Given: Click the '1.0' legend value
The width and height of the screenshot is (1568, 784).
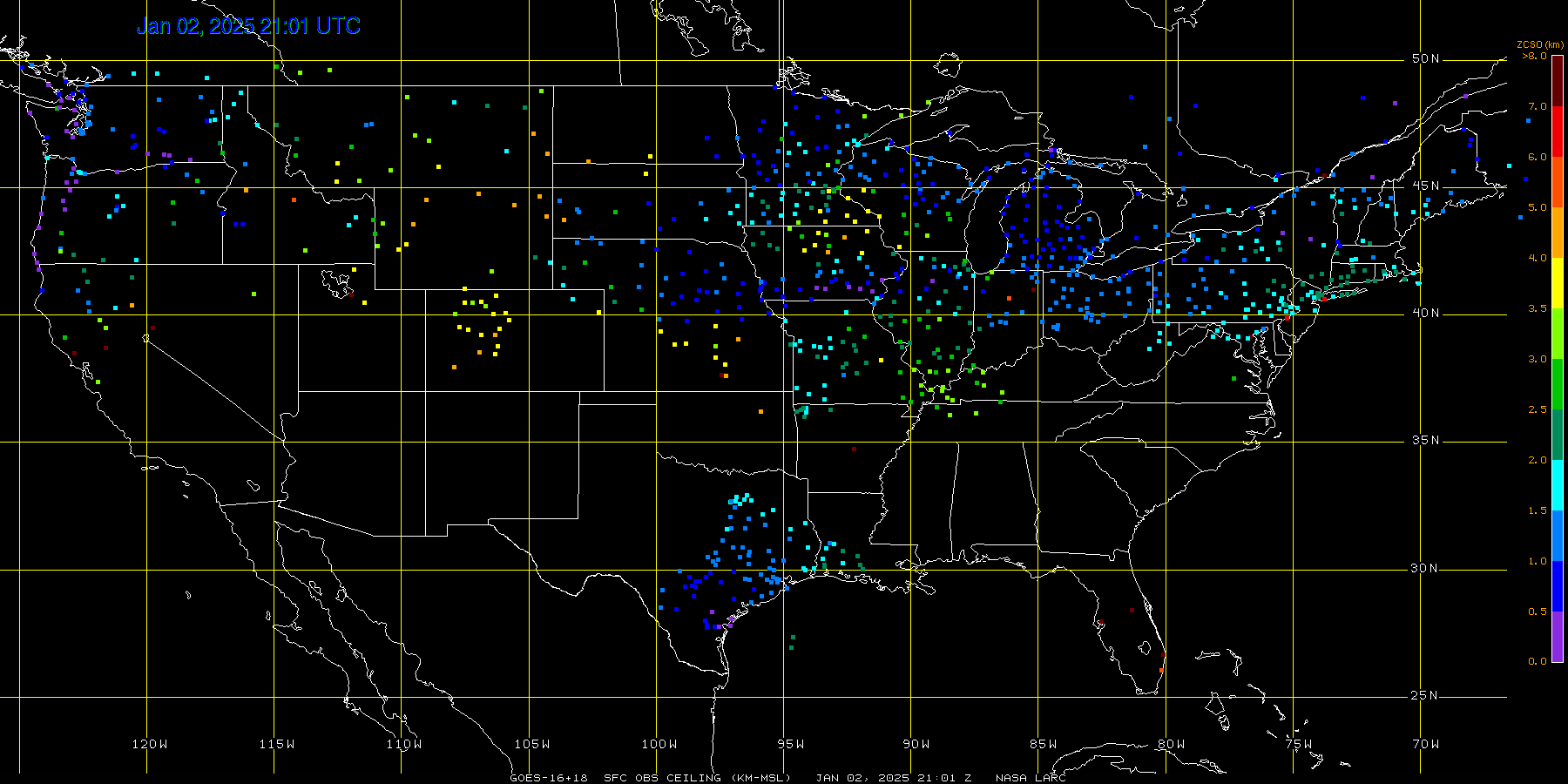Looking at the screenshot, I should point(1538,561).
